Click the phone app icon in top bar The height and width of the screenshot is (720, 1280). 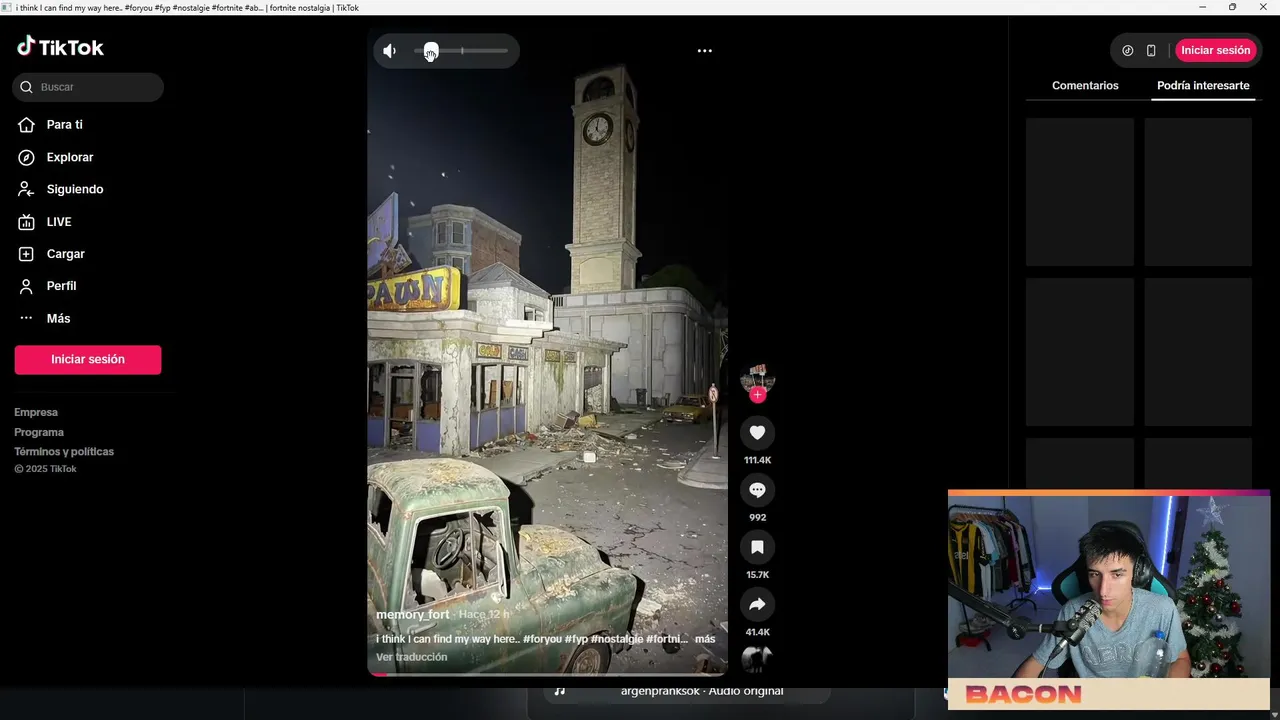[x=1151, y=51]
